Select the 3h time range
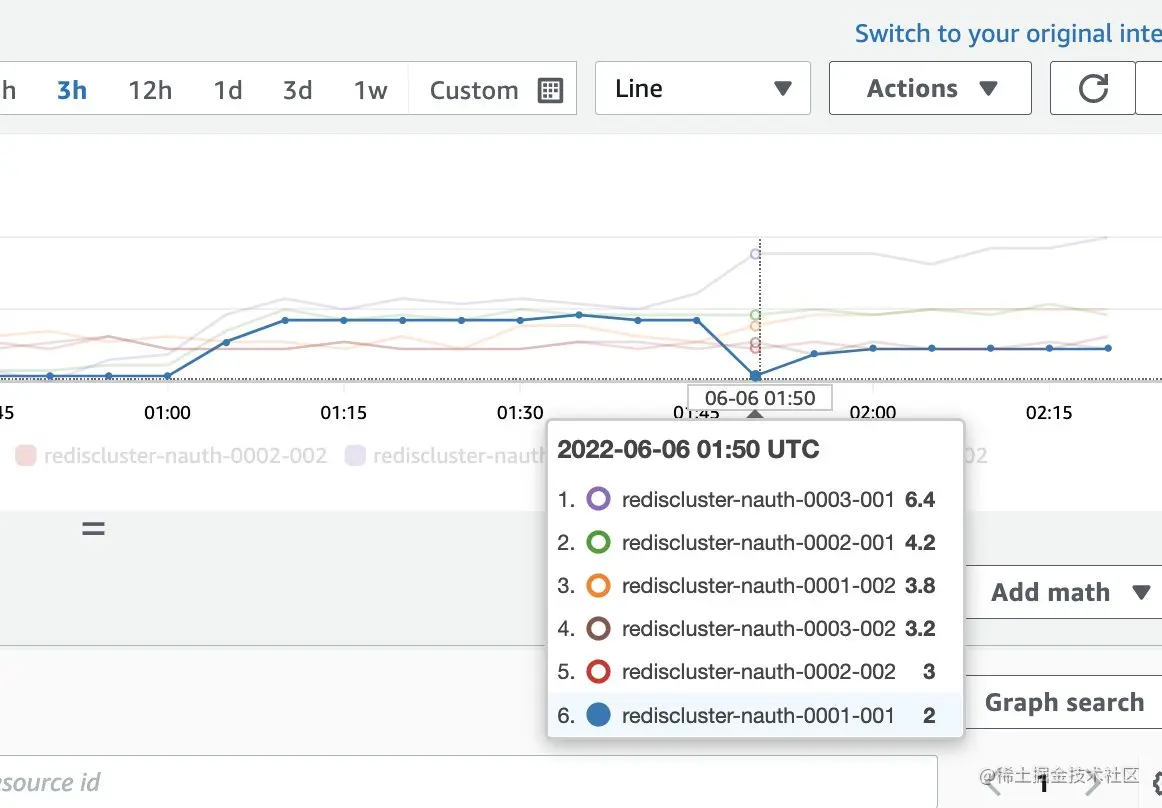 [x=72, y=90]
